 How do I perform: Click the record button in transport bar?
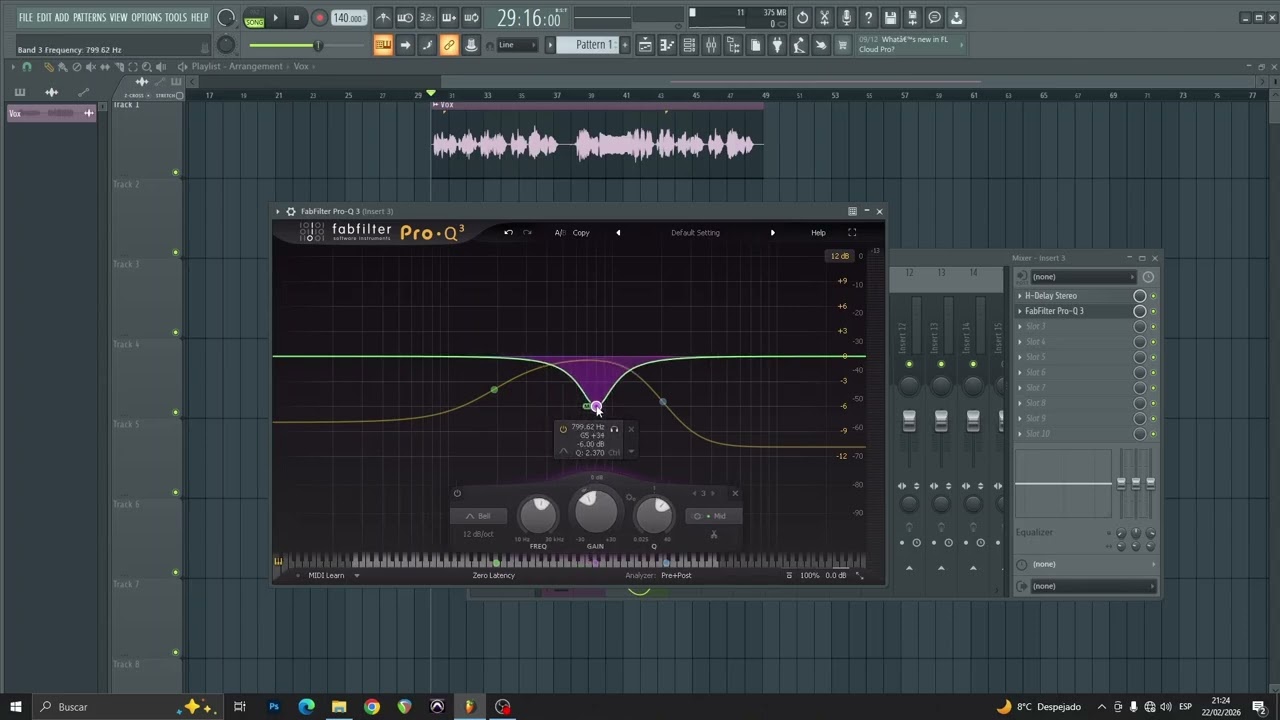click(x=319, y=18)
